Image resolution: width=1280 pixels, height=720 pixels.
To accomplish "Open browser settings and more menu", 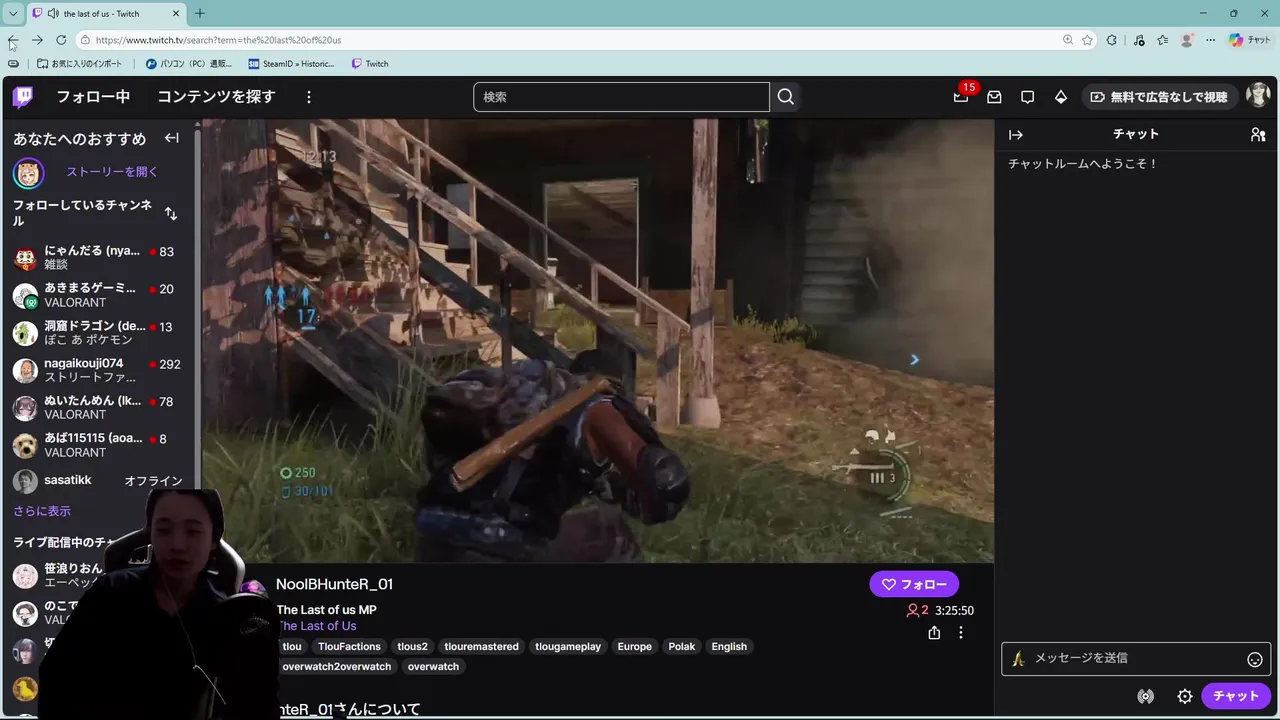I will pos(1210,40).
